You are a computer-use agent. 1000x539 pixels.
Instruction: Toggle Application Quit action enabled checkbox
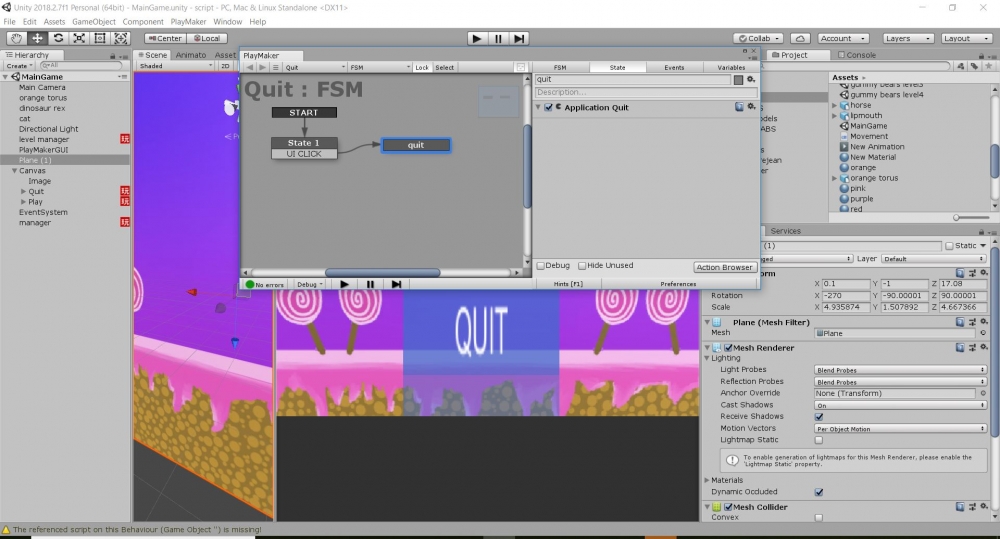548,108
